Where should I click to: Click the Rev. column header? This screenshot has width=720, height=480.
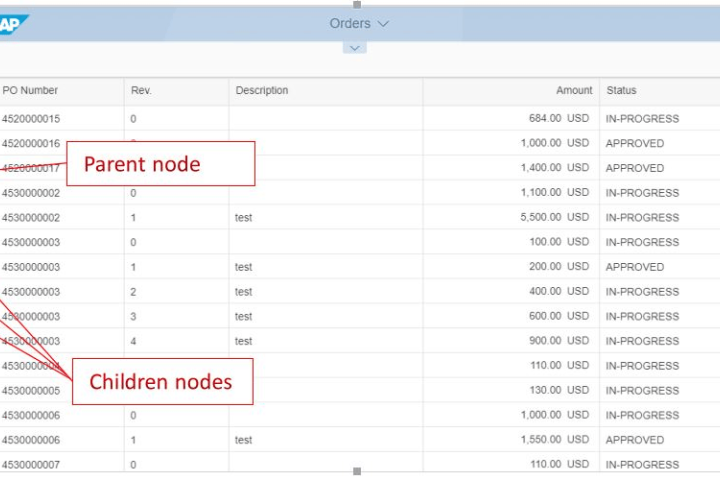point(141,91)
